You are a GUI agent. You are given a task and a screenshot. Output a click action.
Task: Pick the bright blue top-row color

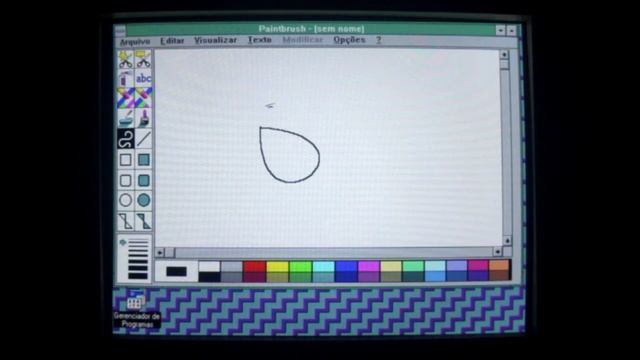point(346,267)
